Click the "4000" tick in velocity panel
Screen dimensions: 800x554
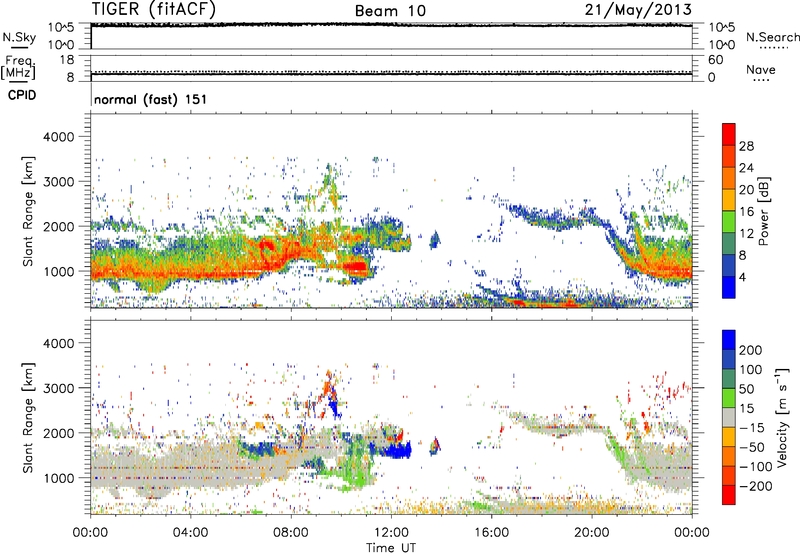[58, 343]
